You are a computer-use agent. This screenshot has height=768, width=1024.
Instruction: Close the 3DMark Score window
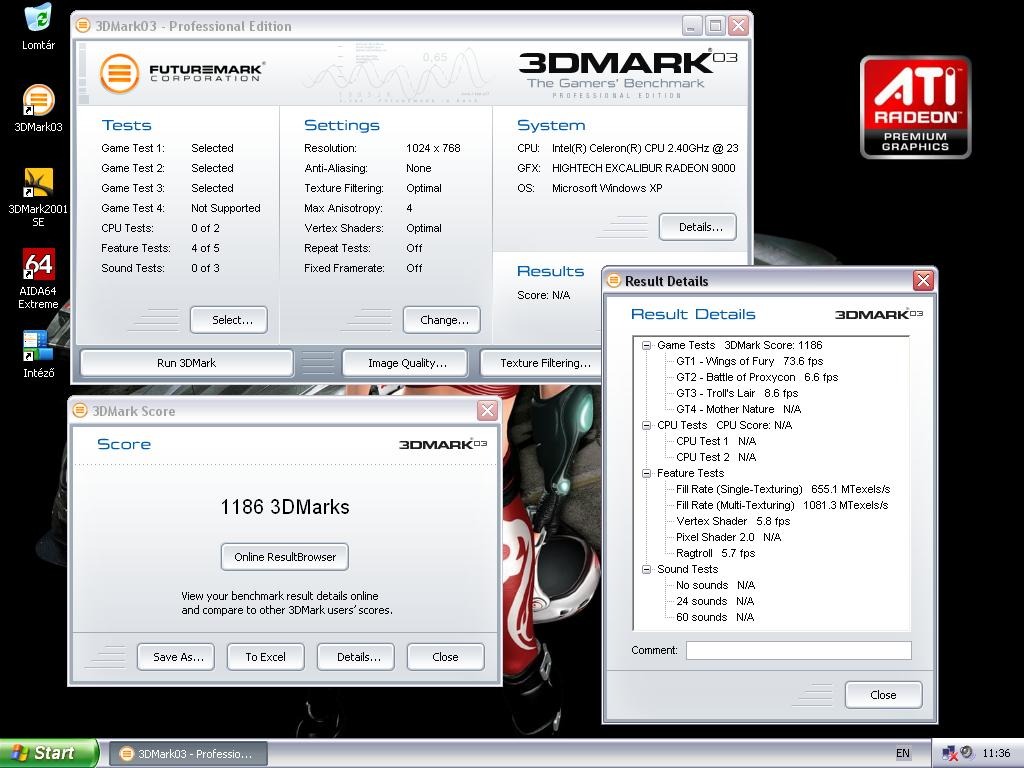click(x=487, y=411)
